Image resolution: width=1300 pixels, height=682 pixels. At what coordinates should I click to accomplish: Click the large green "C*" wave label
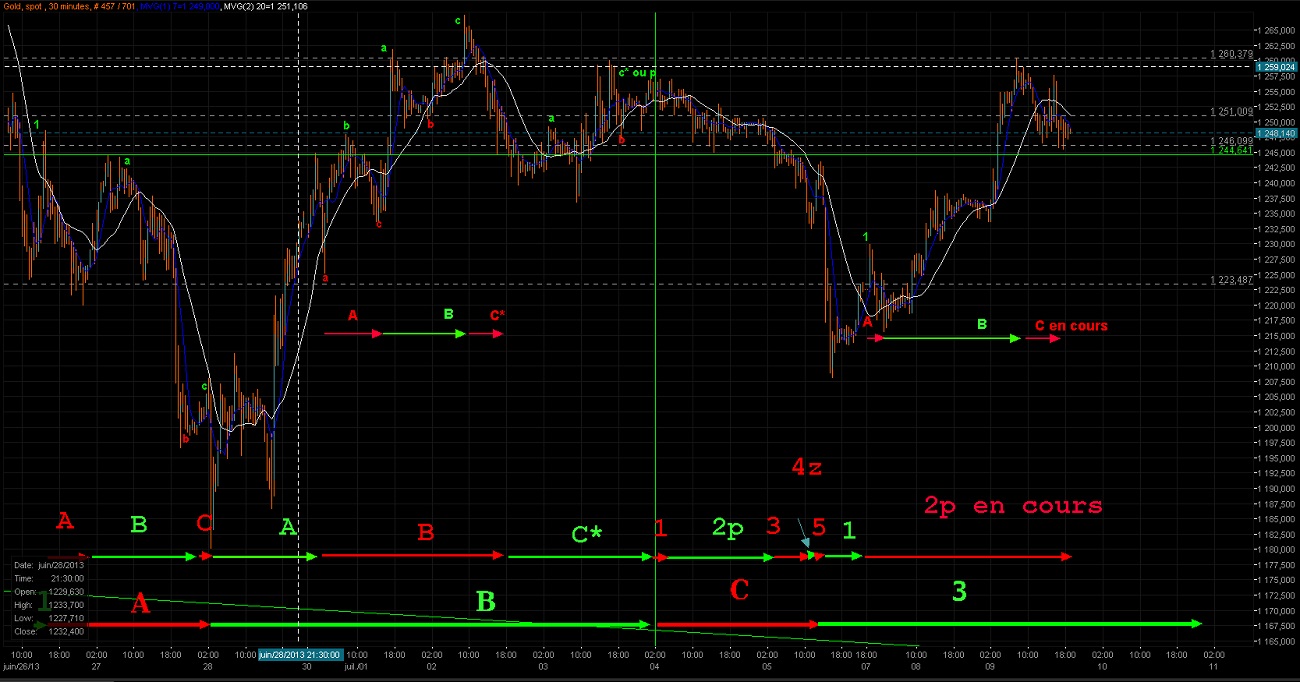coord(587,534)
